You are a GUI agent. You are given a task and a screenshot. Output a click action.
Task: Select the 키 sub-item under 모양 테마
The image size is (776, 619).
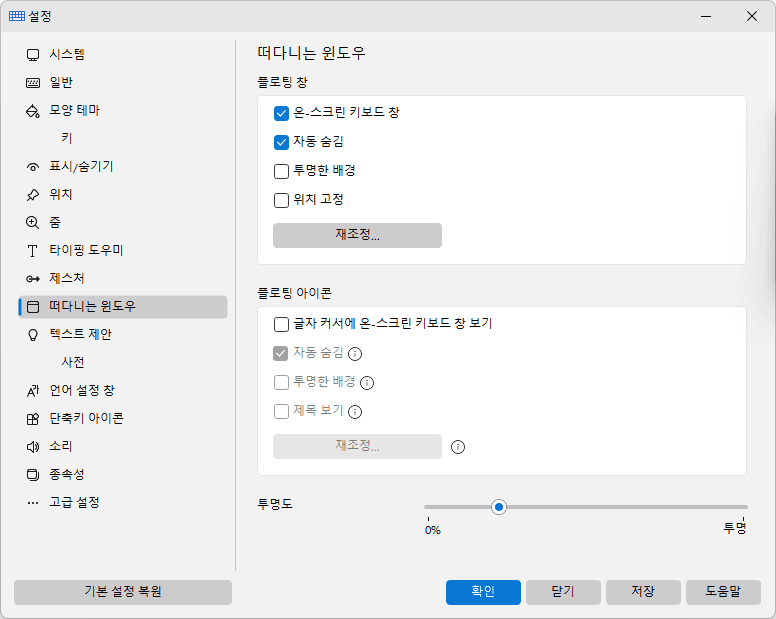(123, 139)
